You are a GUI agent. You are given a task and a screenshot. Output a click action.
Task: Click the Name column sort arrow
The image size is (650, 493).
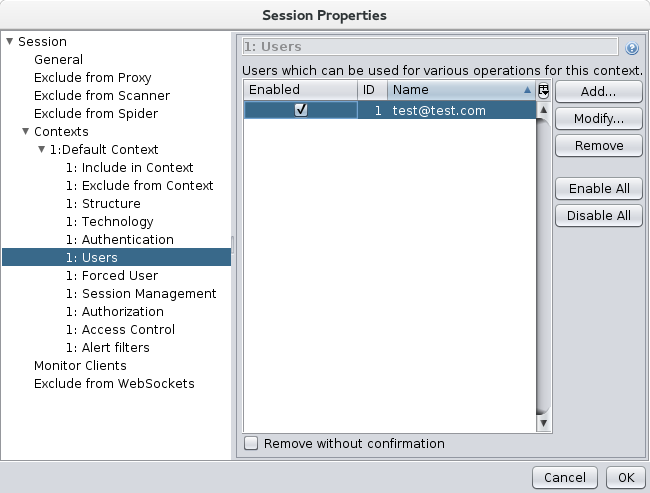527,90
